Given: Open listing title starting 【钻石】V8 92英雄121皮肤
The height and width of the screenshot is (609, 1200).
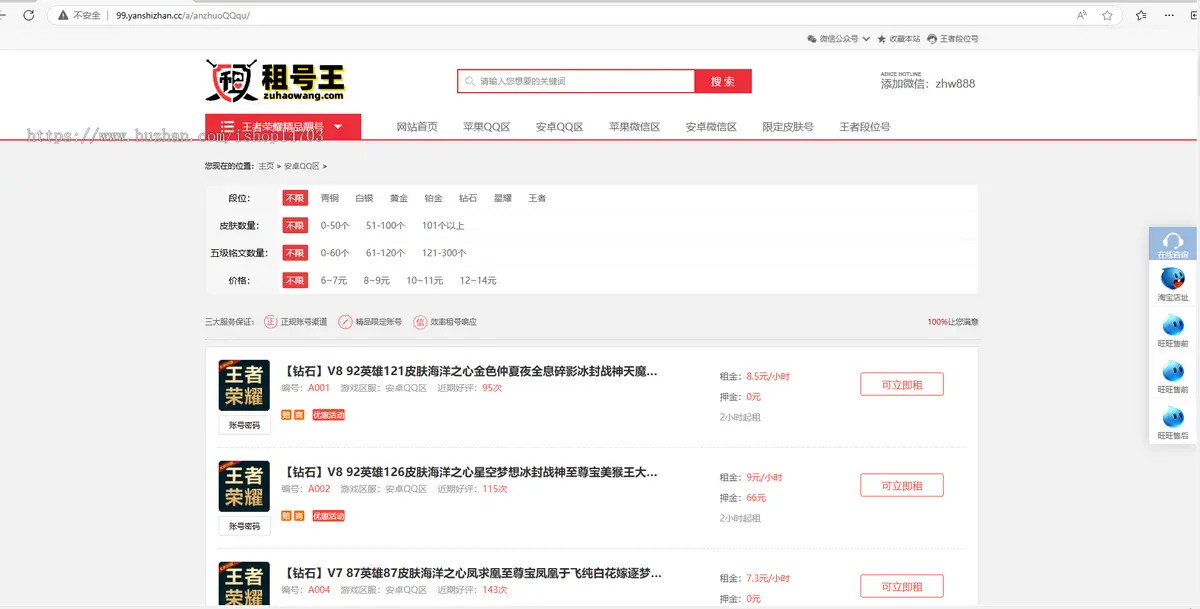Looking at the screenshot, I should click(471, 371).
